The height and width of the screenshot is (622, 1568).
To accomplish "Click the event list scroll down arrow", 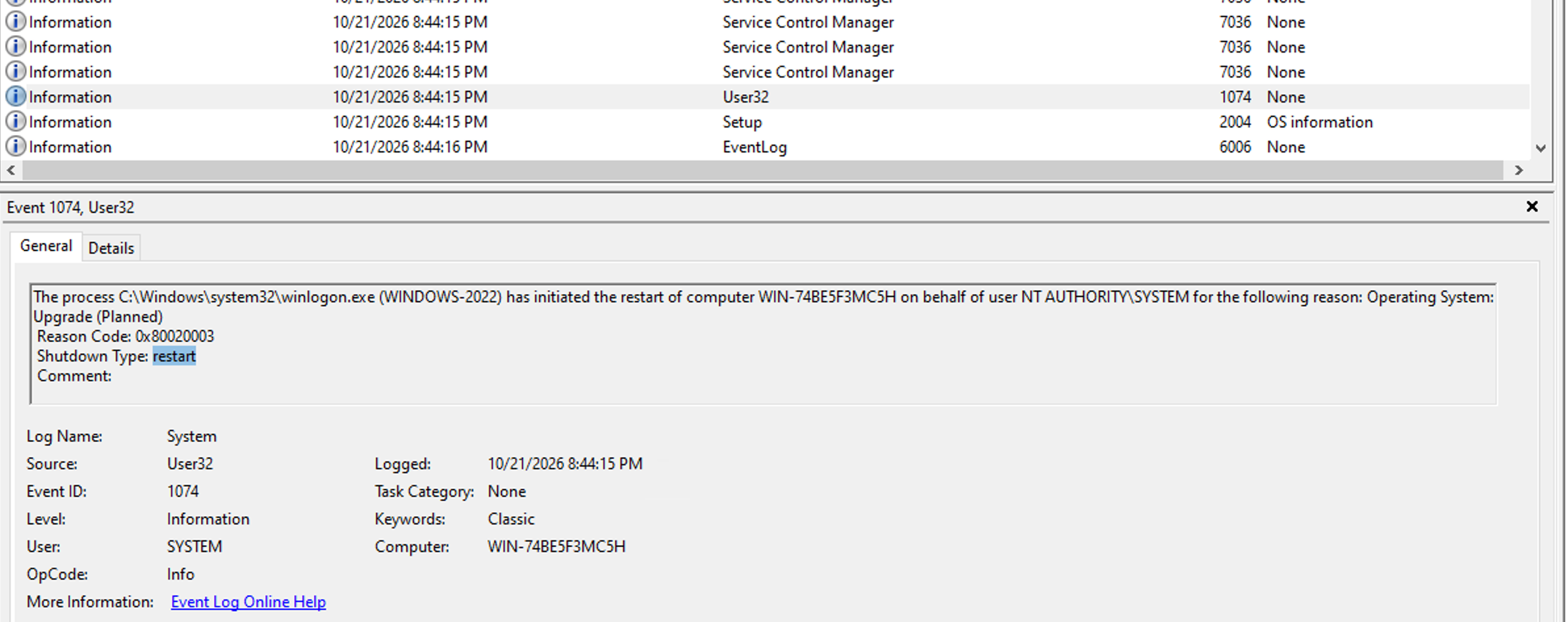I will [1541, 148].
